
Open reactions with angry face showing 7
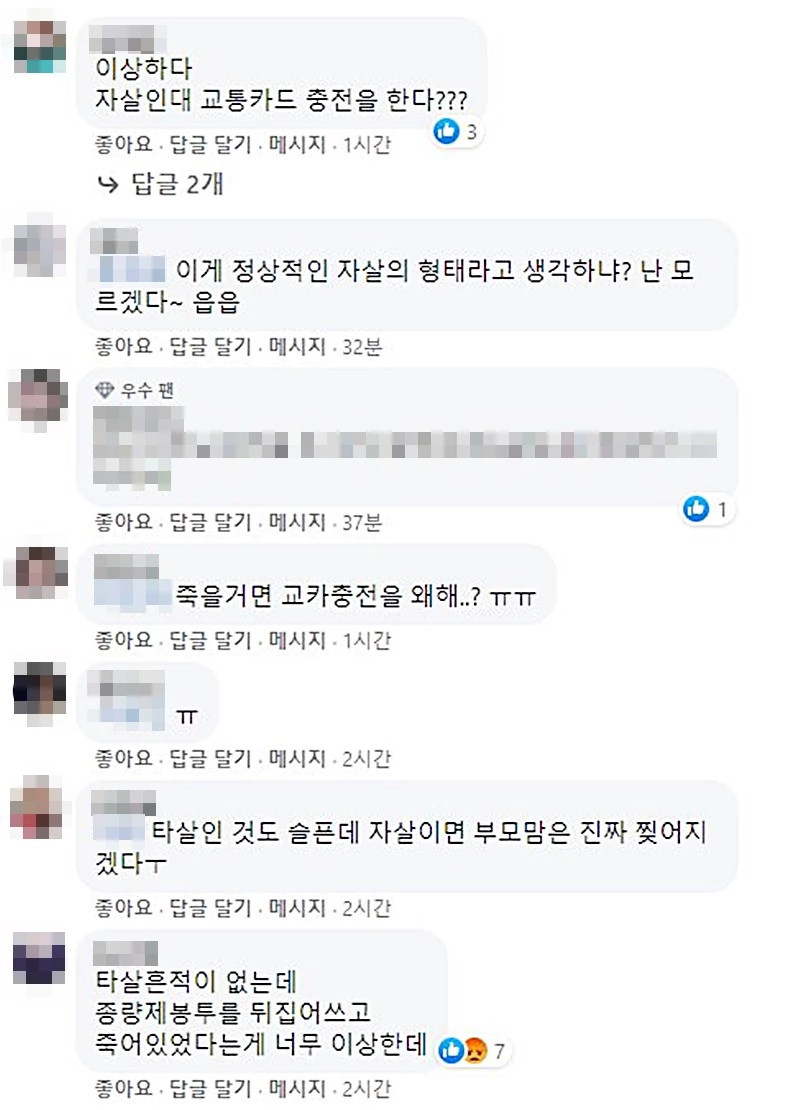tap(474, 1051)
